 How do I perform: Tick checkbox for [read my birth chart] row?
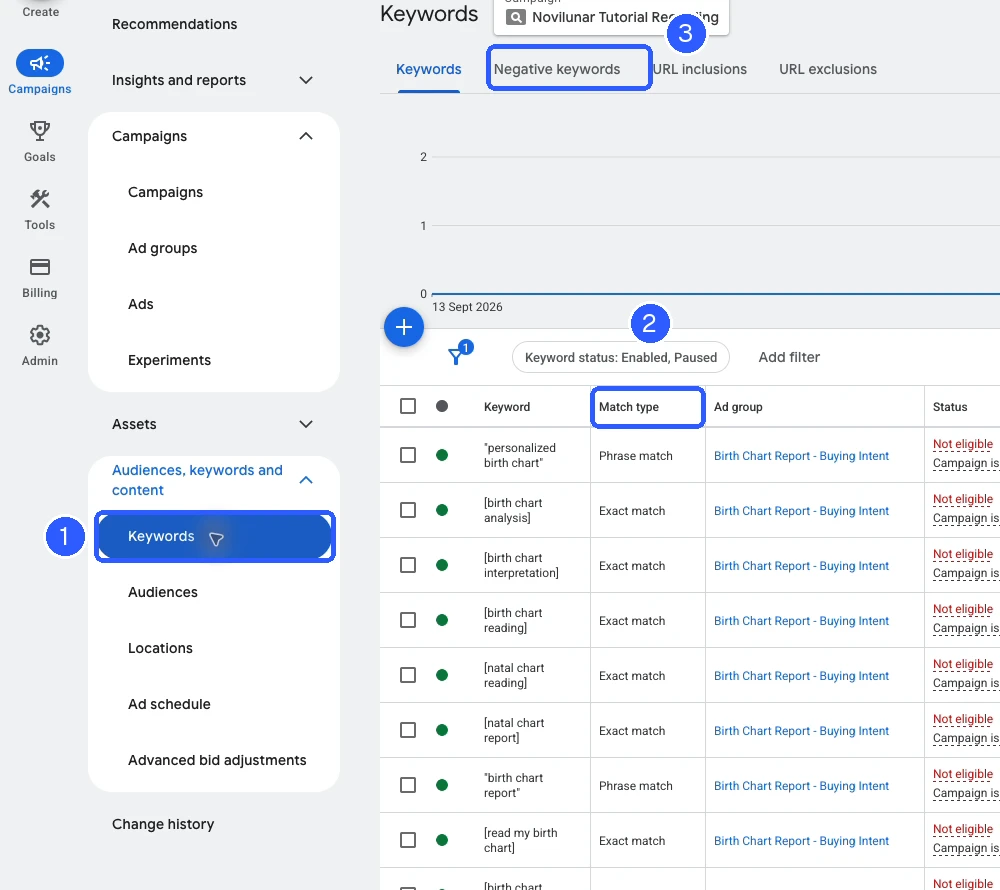click(x=408, y=840)
